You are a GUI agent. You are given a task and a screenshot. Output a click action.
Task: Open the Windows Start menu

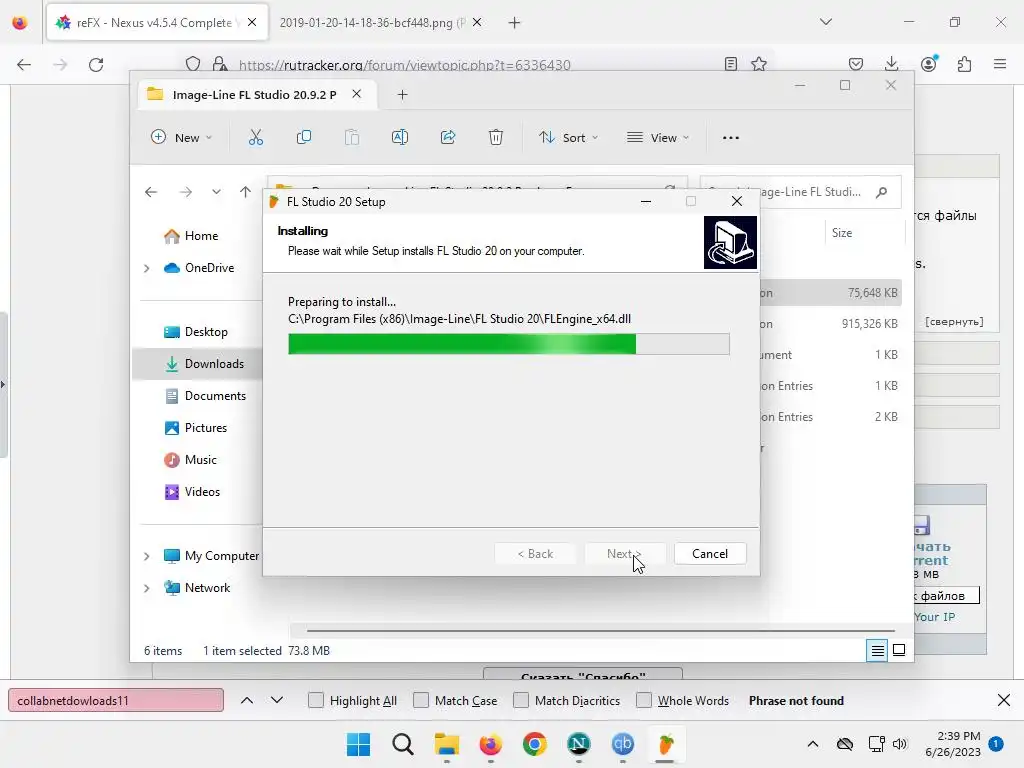[358, 744]
